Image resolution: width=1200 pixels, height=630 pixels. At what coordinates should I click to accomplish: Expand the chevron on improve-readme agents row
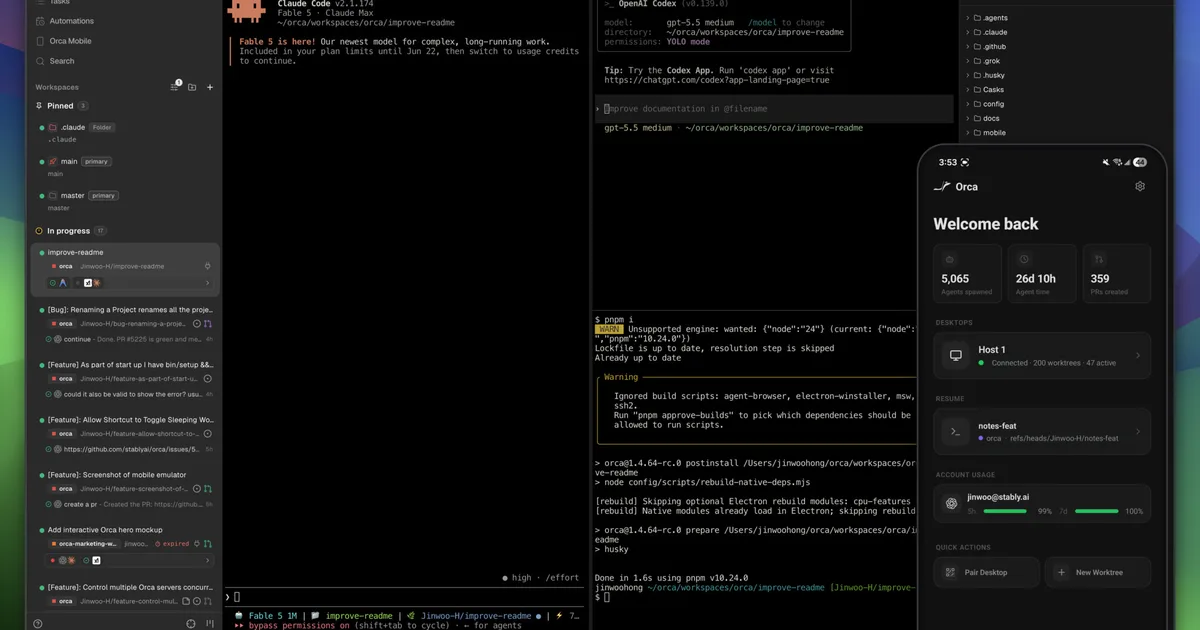coord(207,283)
